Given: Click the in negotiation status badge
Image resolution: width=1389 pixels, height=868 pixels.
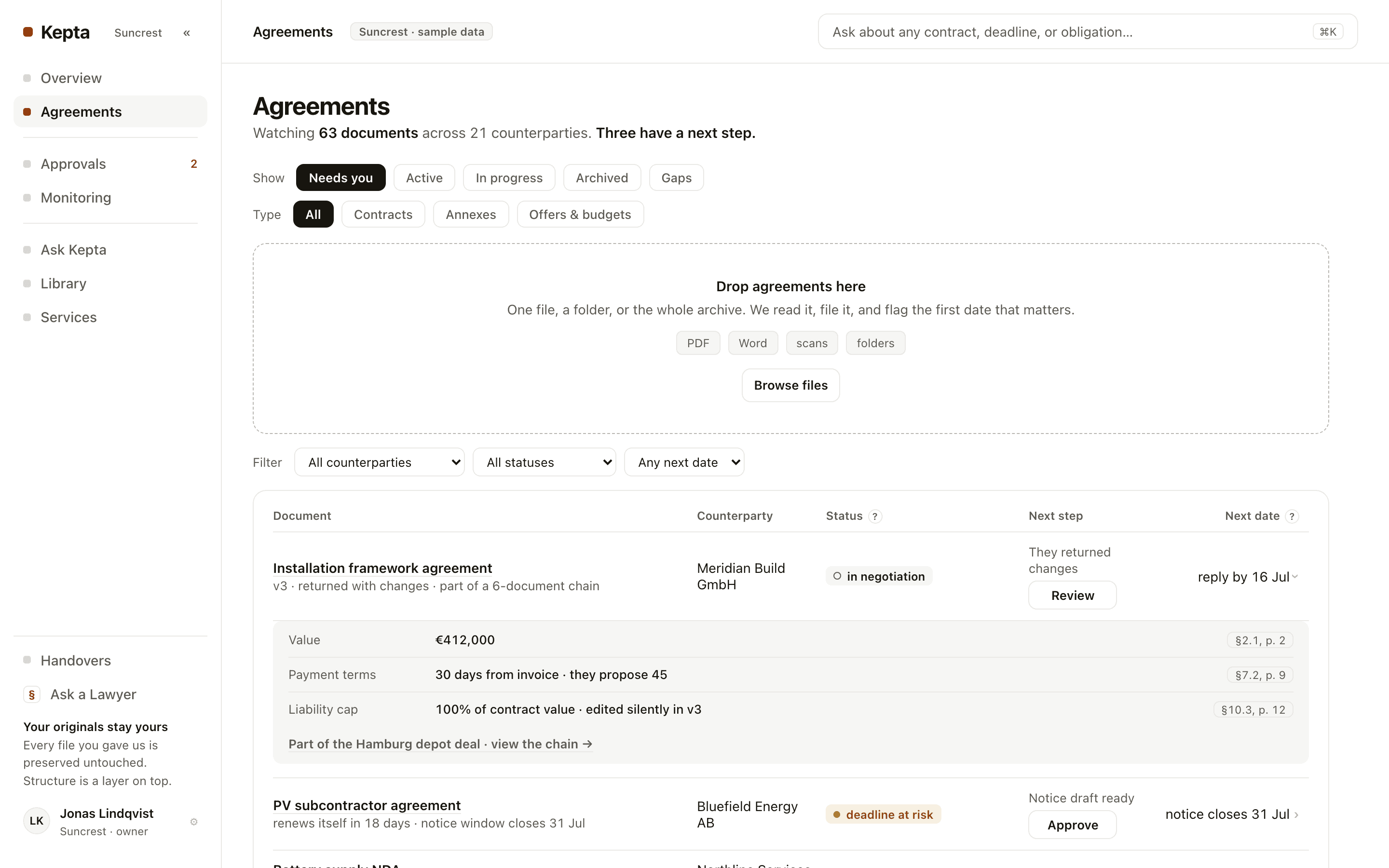Looking at the screenshot, I should pyautogui.click(x=879, y=576).
